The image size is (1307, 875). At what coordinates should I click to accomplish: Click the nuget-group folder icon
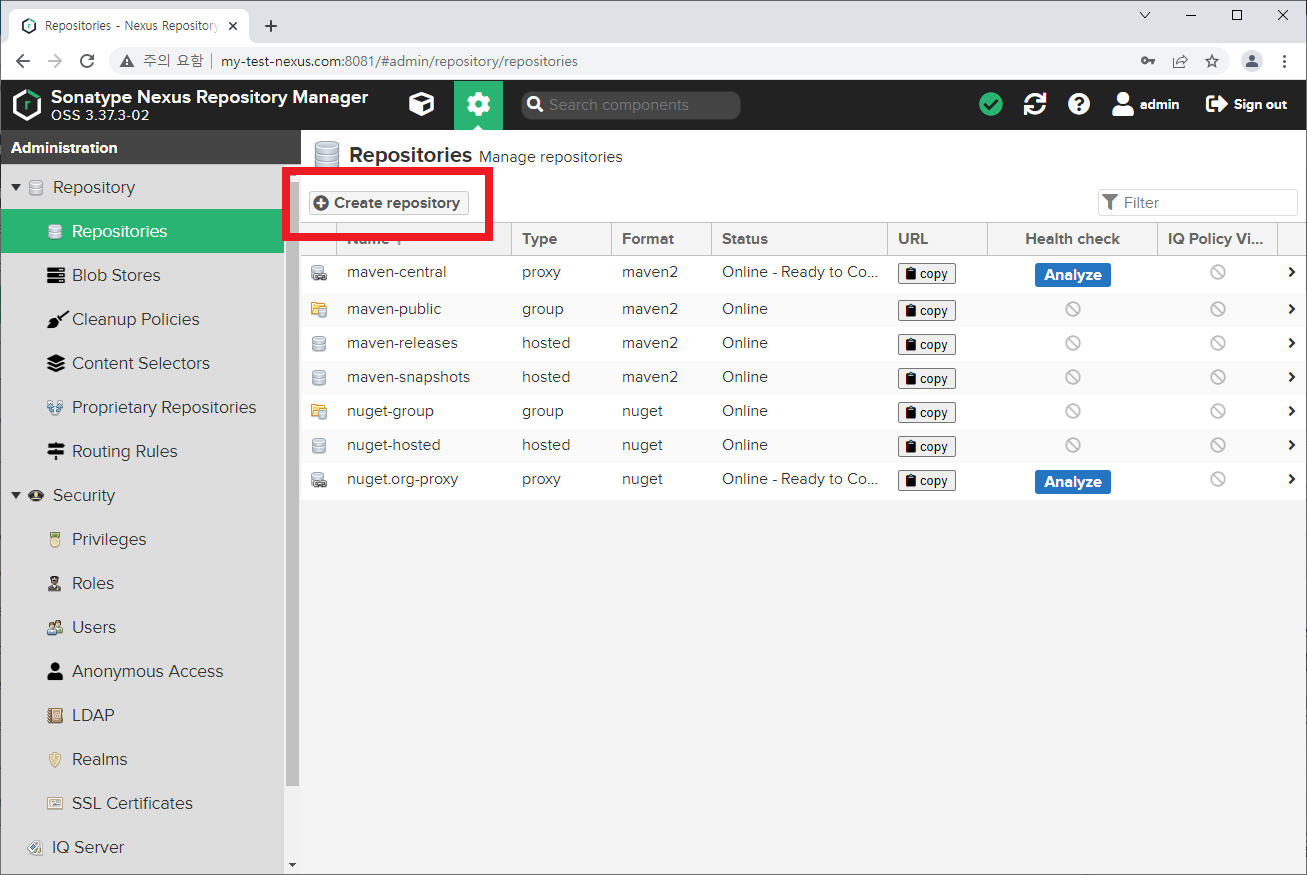(x=319, y=411)
